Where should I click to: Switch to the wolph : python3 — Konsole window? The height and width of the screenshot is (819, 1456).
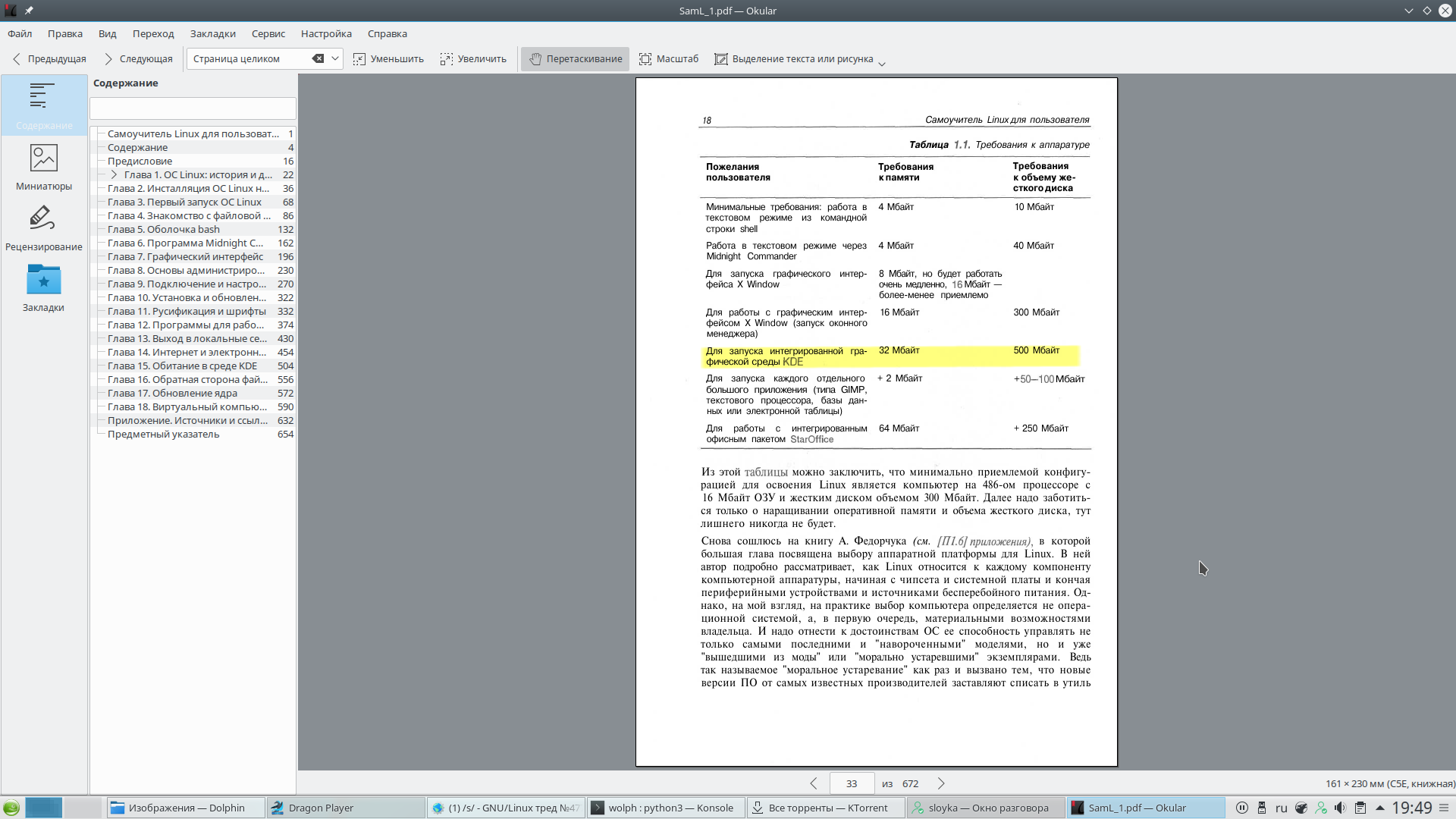pos(666,808)
